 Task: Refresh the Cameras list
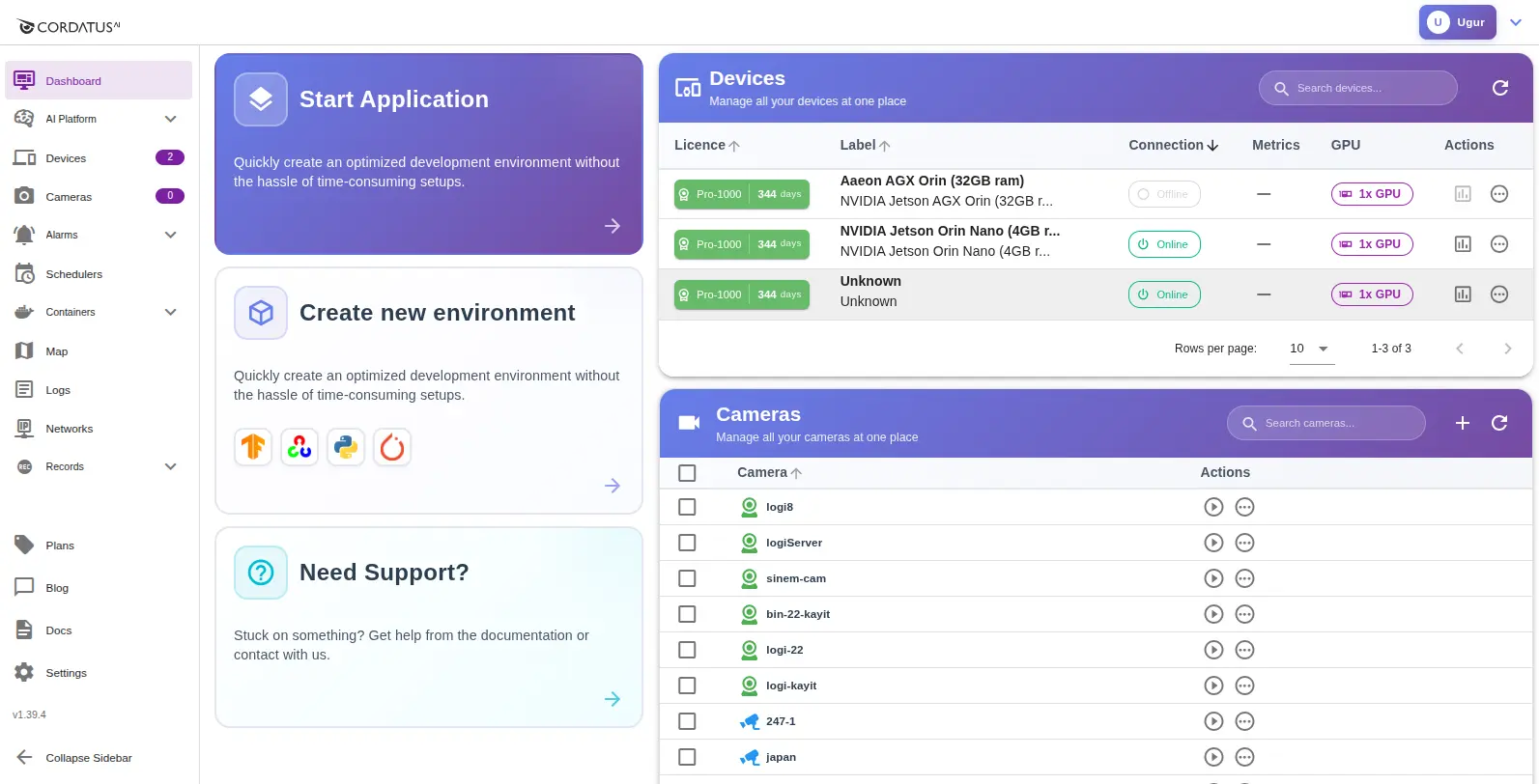[x=1499, y=423]
